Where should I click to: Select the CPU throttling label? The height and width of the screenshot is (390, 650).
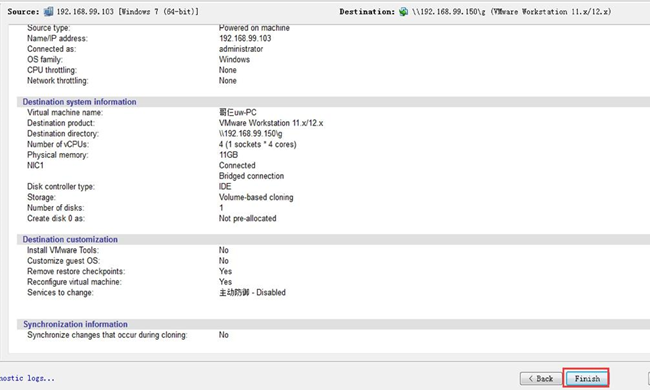click(52, 70)
